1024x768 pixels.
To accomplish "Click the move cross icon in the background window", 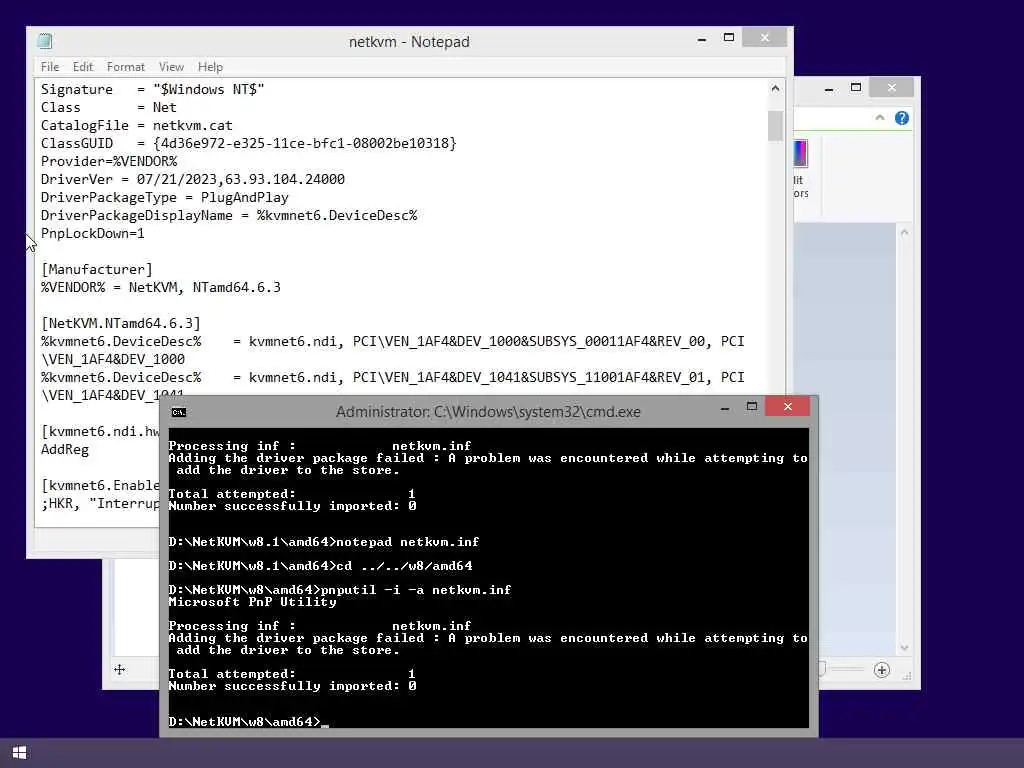I will (120, 669).
